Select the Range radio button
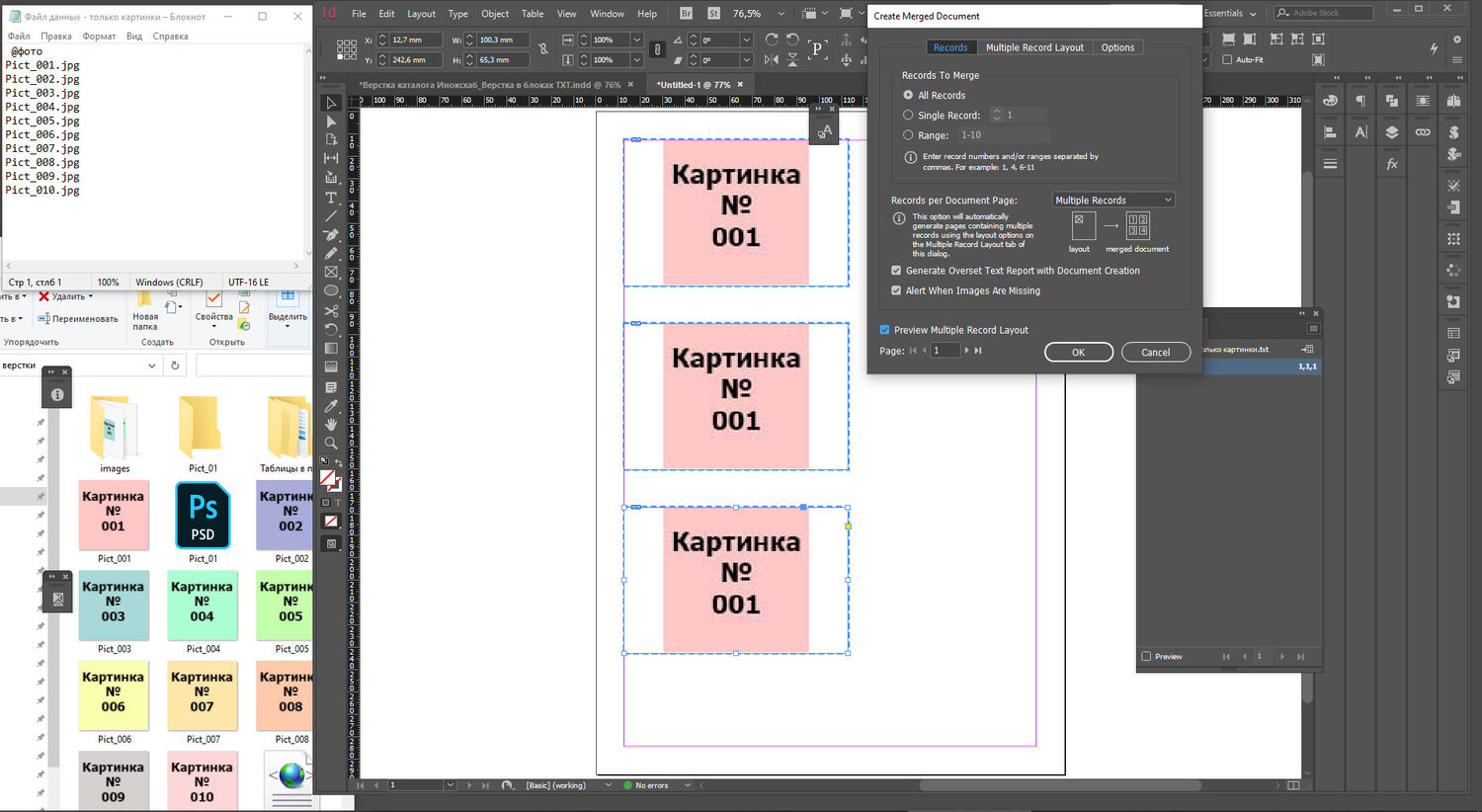This screenshot has width=1482, height=812. pos(908,135)
